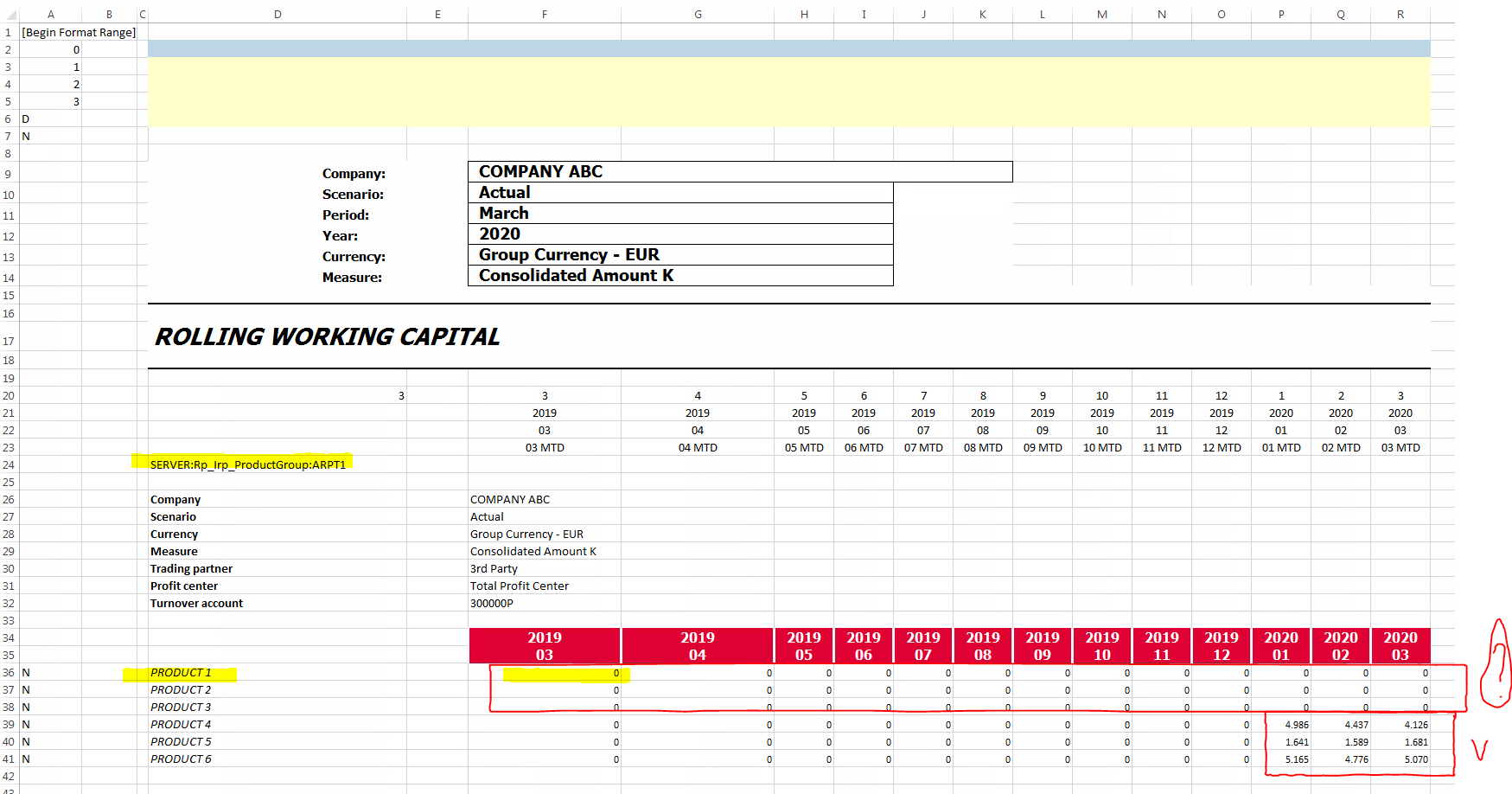Select the bold 2020 year box

tap(680, 234)
